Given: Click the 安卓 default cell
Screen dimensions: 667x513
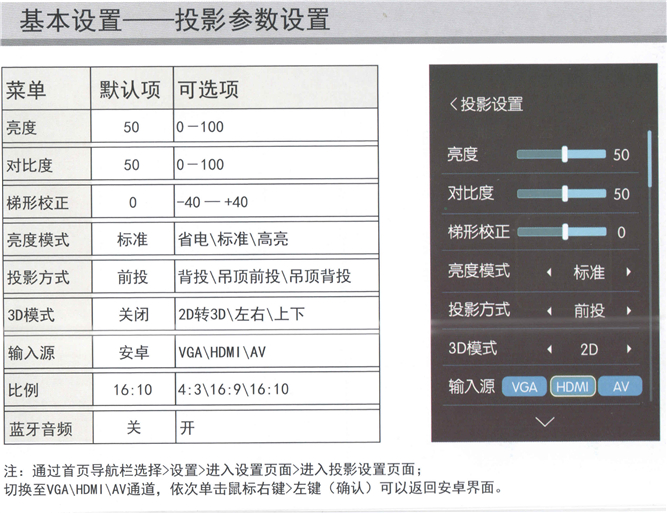Looking at the screenshot, I should (x=134, y=352).
